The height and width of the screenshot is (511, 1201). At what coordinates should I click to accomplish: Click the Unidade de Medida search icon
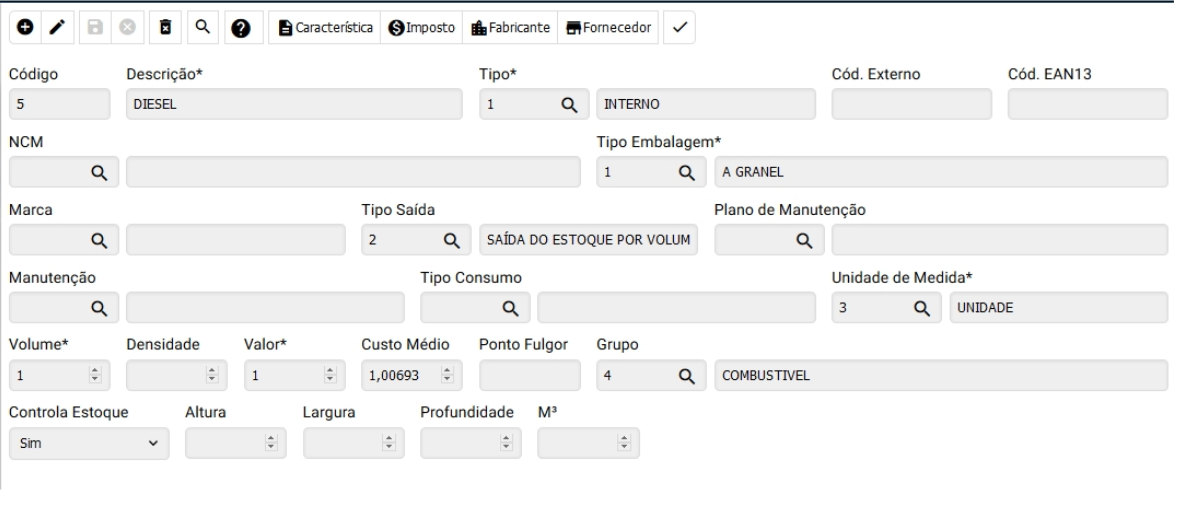[922, 308]
